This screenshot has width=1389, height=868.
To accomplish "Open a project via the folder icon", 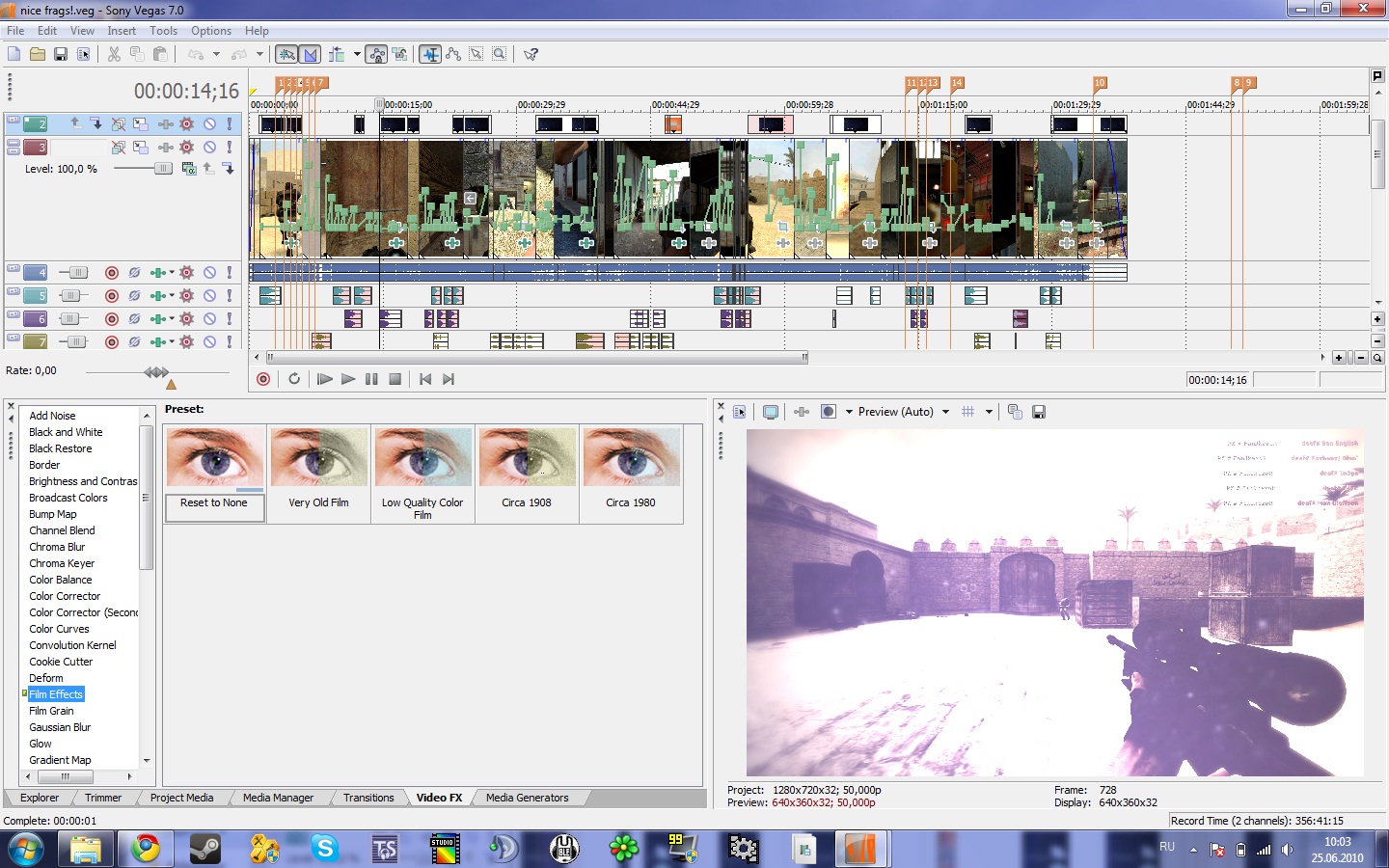I will coord(37,54).
